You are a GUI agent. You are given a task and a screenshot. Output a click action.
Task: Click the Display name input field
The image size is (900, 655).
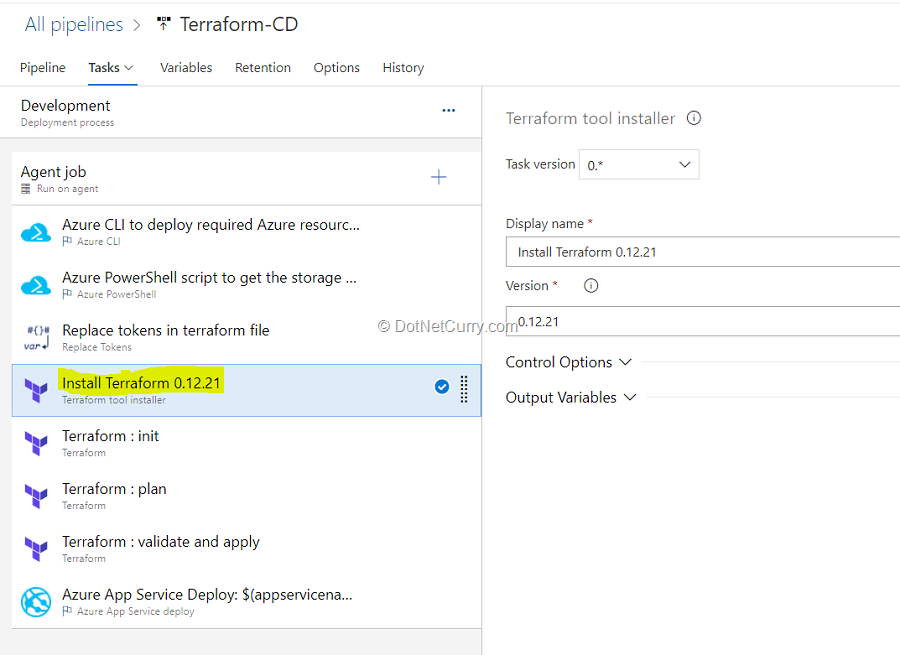(703, 252)
